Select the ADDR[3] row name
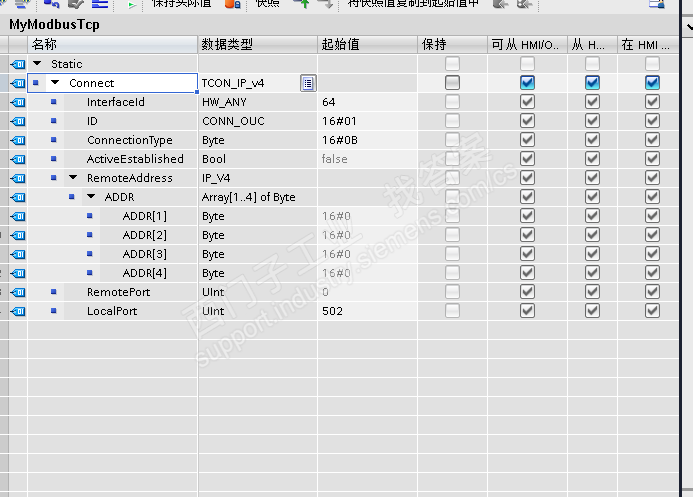 [145, 254]
